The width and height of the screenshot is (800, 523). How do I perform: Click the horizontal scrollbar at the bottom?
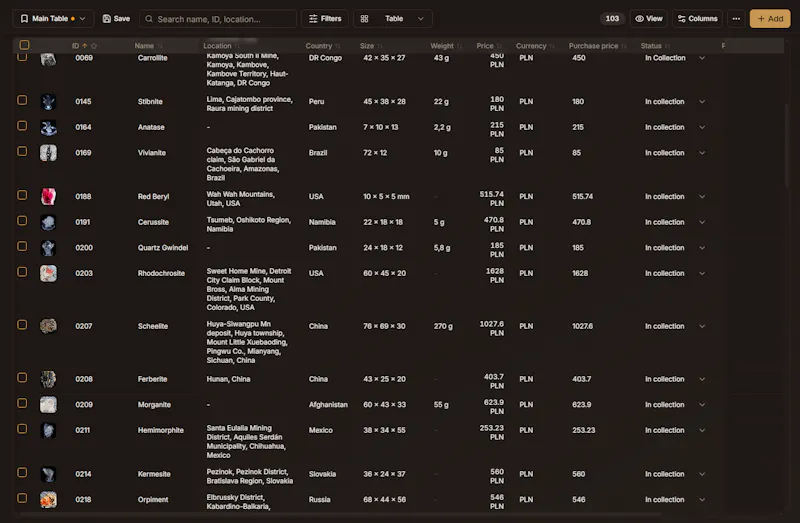point(340,514)
